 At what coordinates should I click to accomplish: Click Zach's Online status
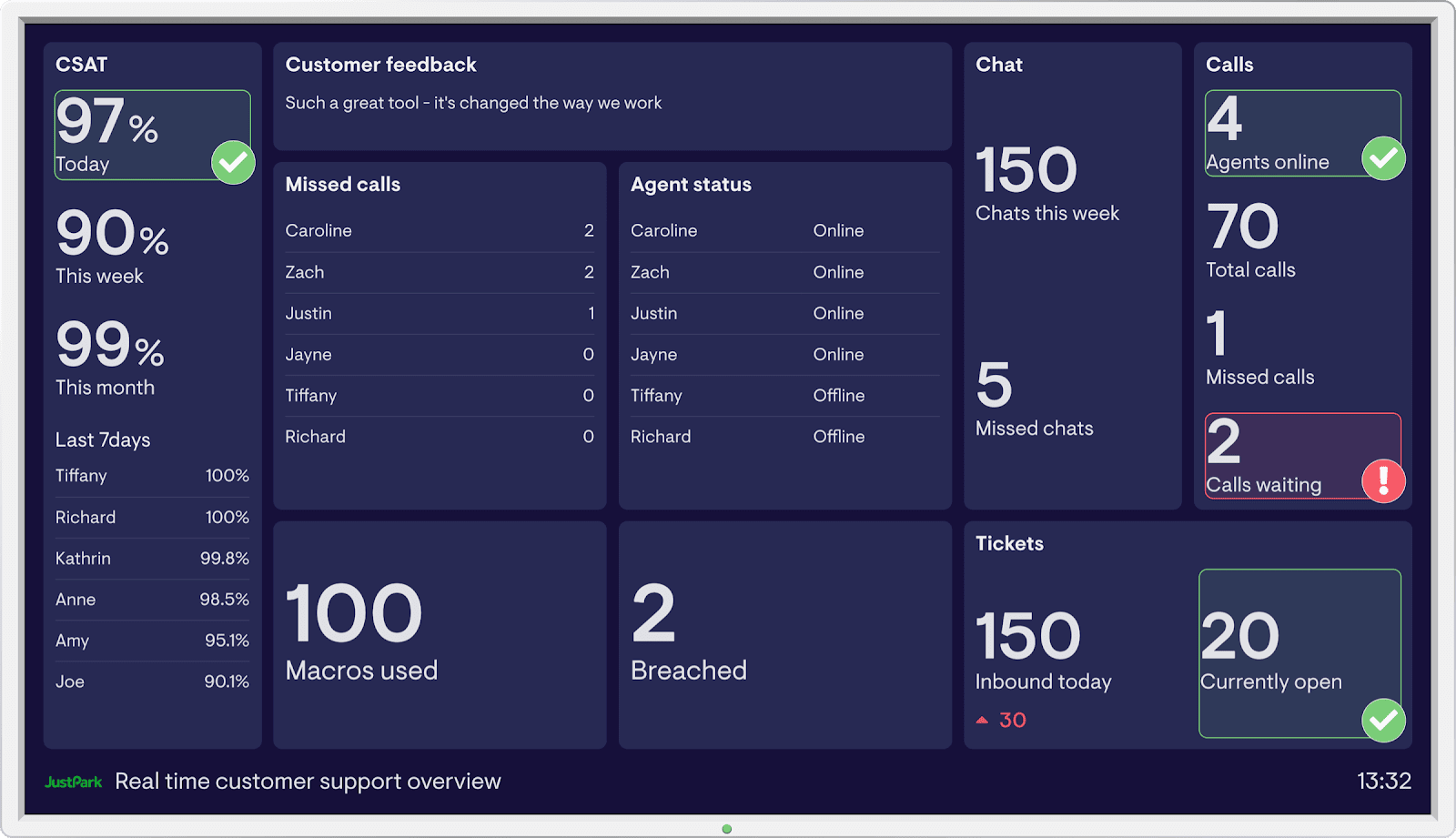pyautogui.click(x=838, y=272)
